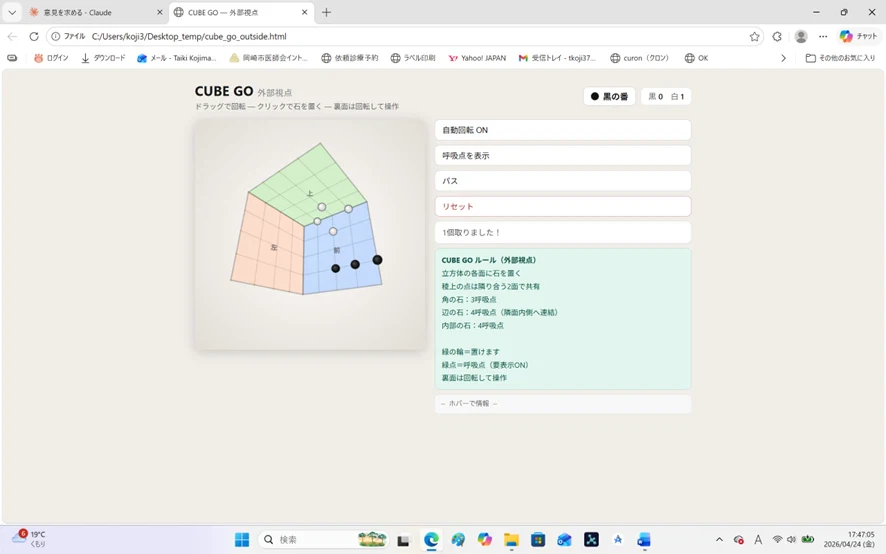Show hidden system tray icons
886x554 pixels.
(719, 540)
